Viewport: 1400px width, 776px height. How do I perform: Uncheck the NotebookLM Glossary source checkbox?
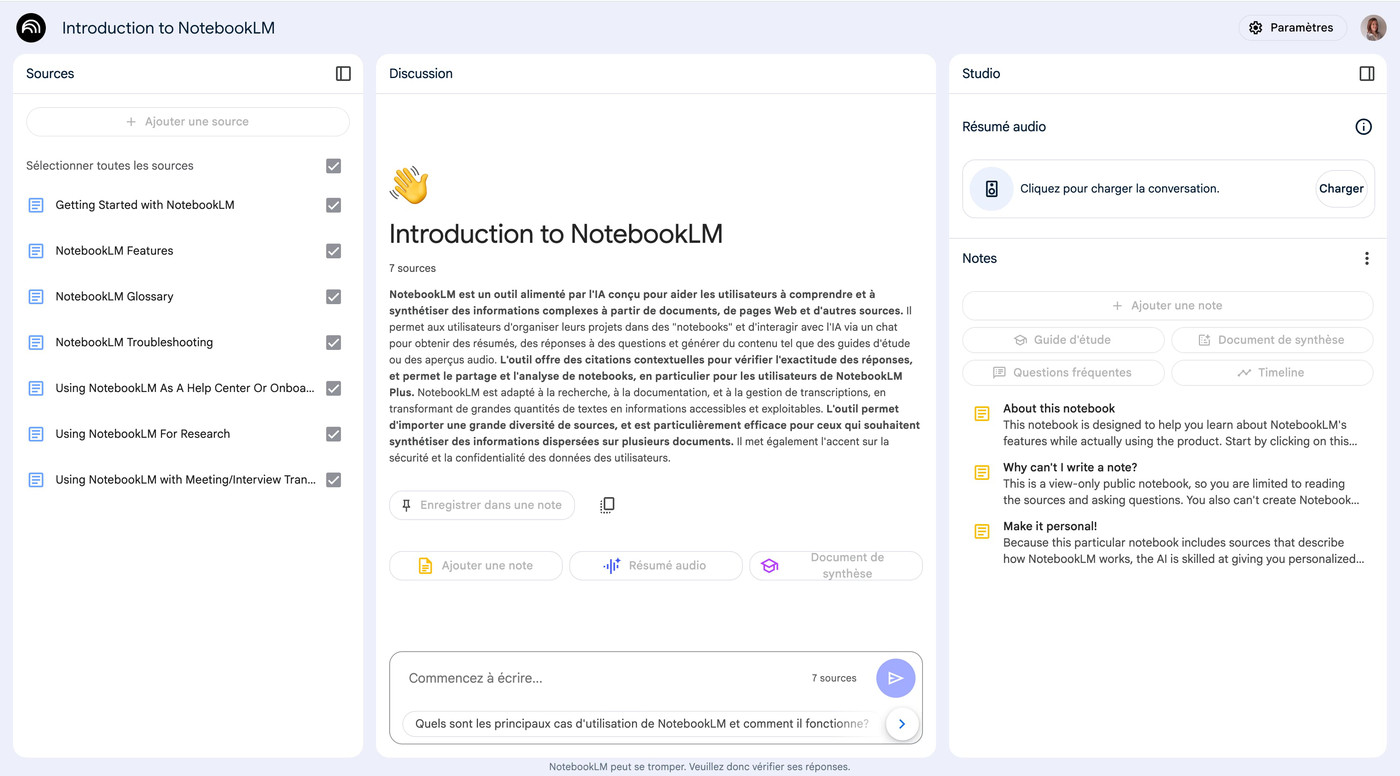(334, 297)
